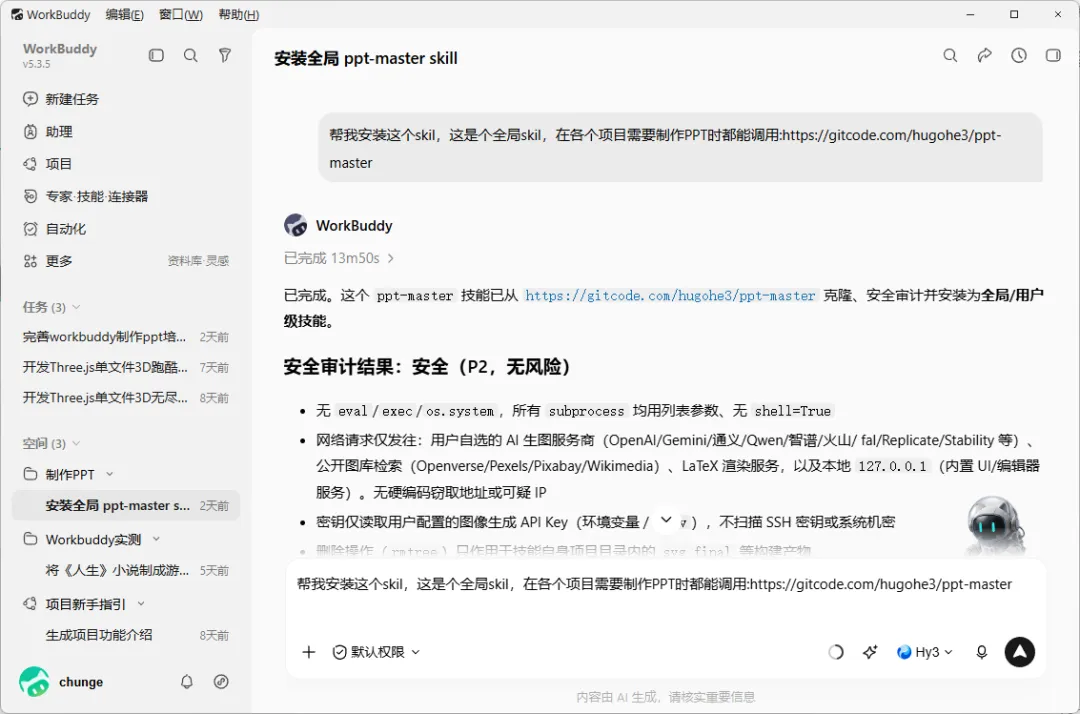Open the 资料库·灵感 link
1080x714 pixels.
(x=198, y=261)
